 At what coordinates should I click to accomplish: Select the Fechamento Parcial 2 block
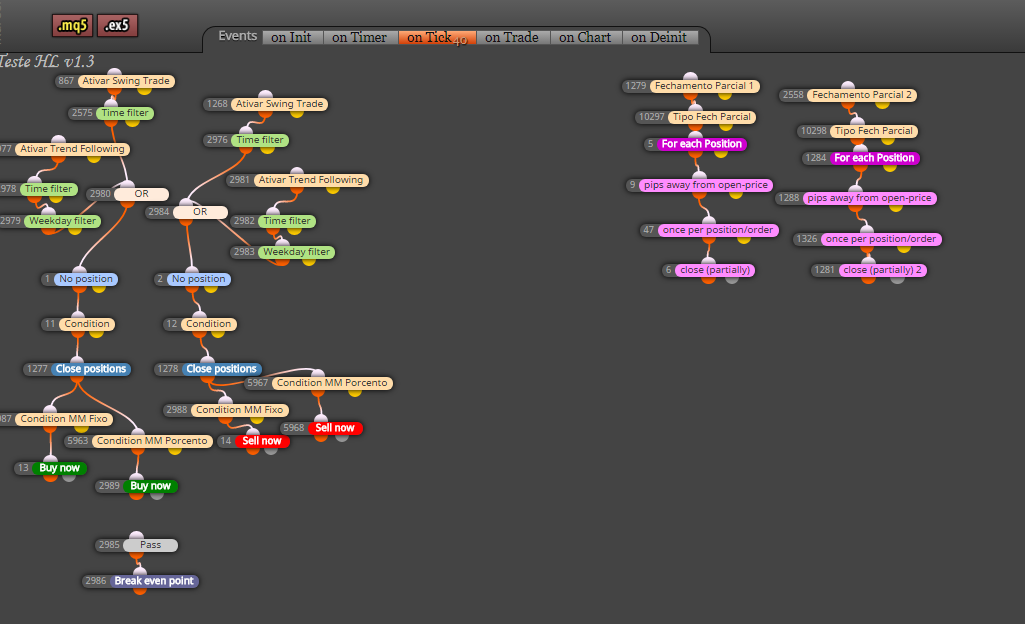click(x=862, y=95)
